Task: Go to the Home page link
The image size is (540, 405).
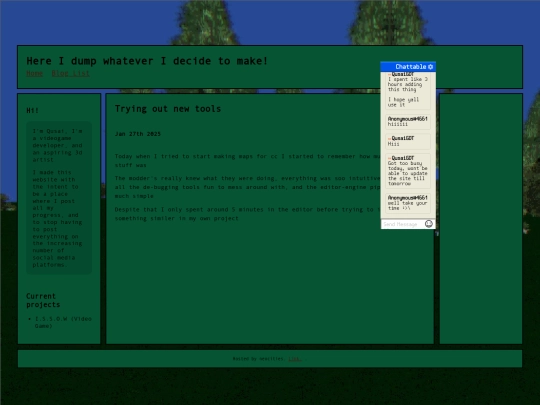Action: point(35,73)
